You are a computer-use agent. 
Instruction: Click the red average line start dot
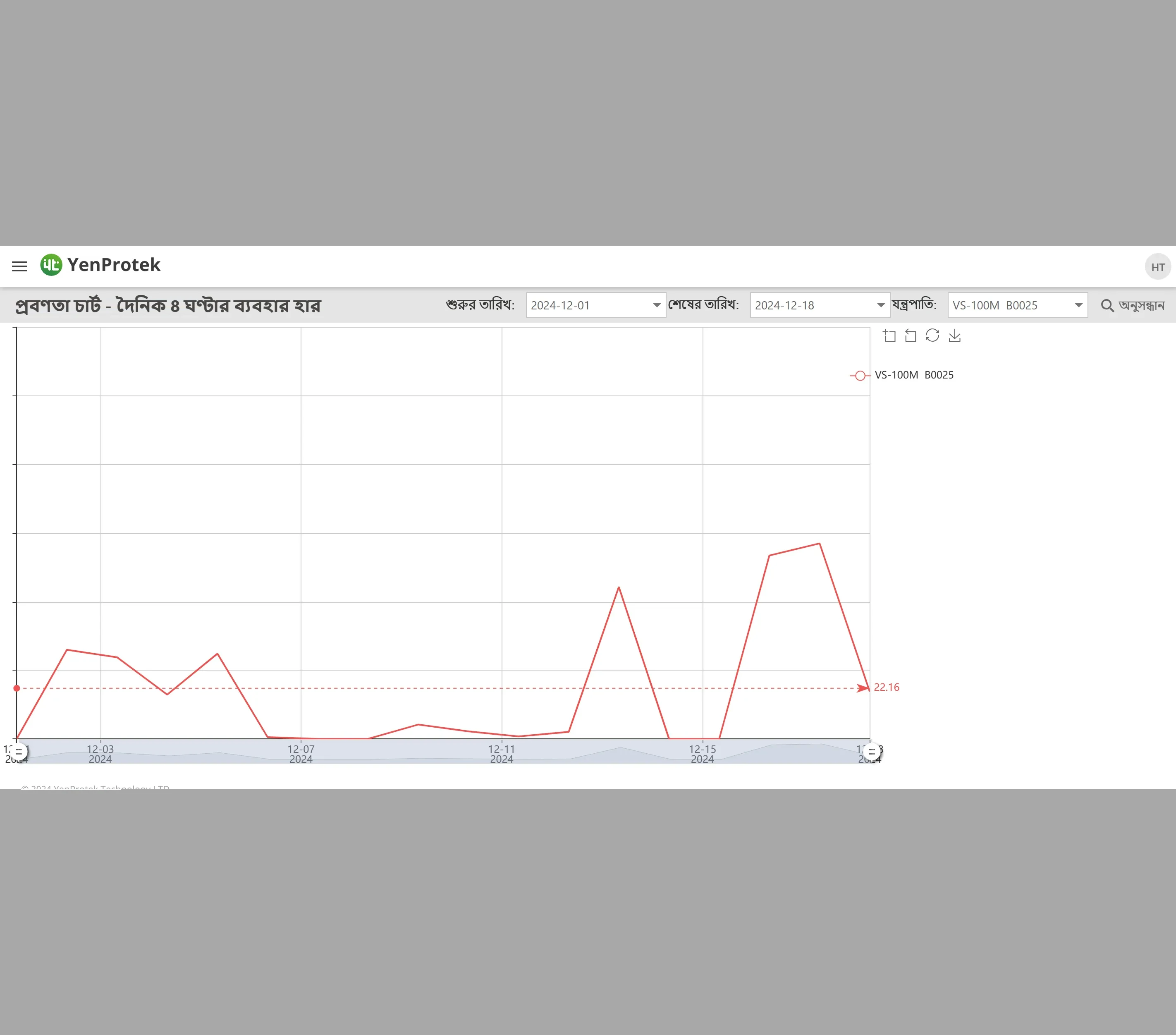pyautogui.click(x=17, y=688)
